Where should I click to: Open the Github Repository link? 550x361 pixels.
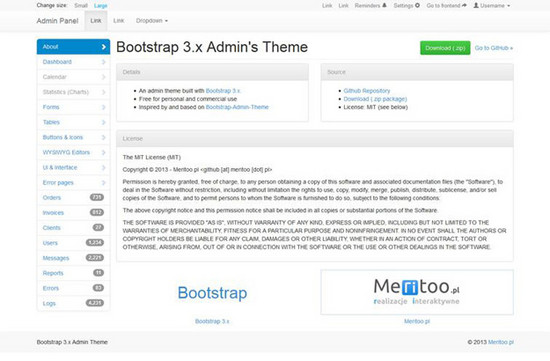click(367, 91)
